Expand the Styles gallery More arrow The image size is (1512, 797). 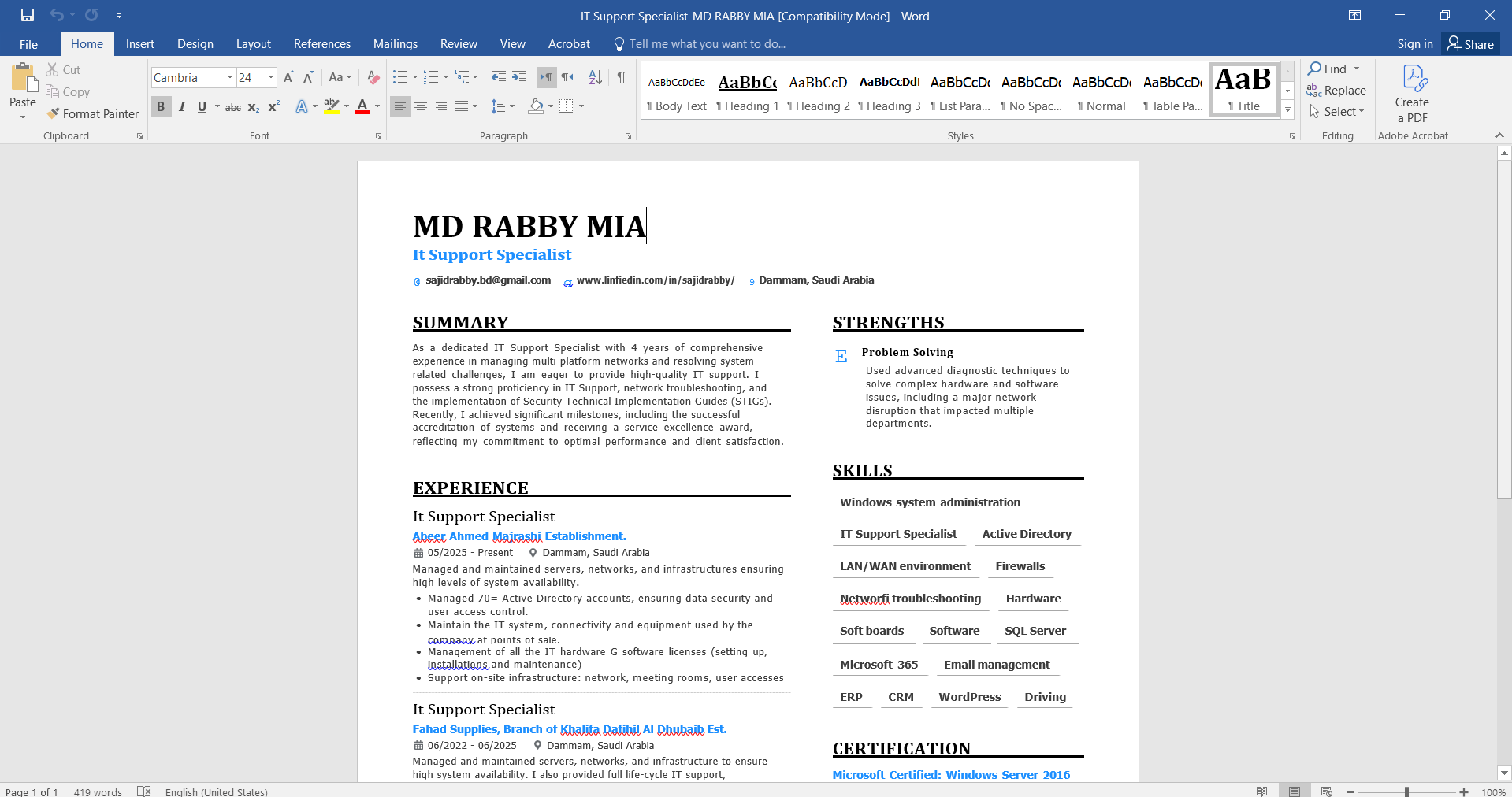point(1287,110)
